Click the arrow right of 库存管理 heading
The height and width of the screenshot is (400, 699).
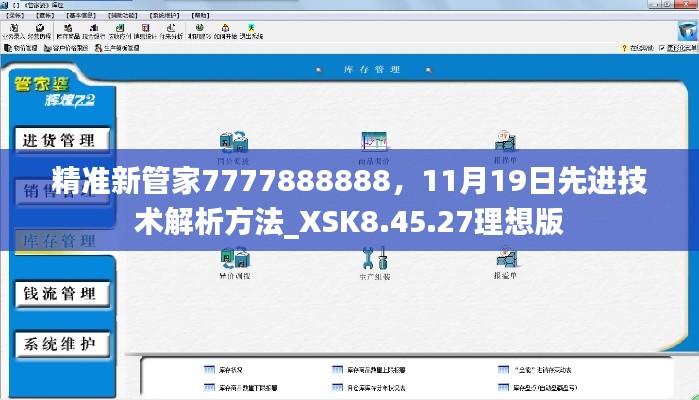point(428,70)
